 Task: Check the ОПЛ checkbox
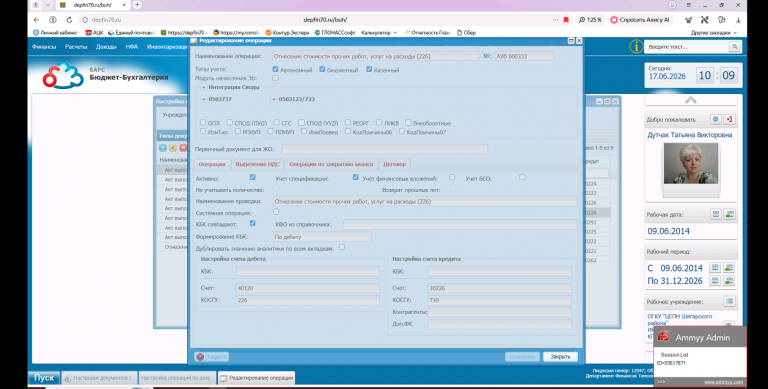click(203, 122)
